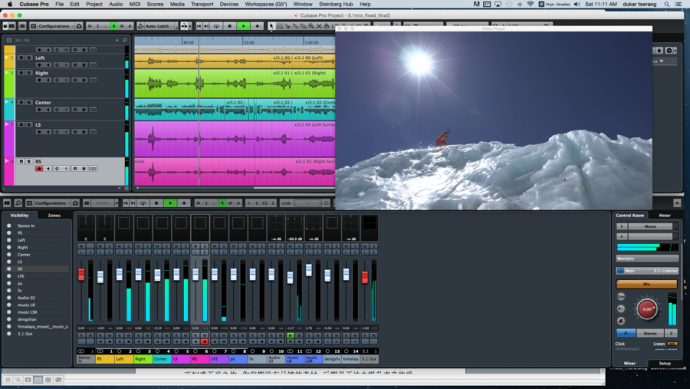
Task: Click the racks icon left of Racks dropdown
Action: point(87,203)
